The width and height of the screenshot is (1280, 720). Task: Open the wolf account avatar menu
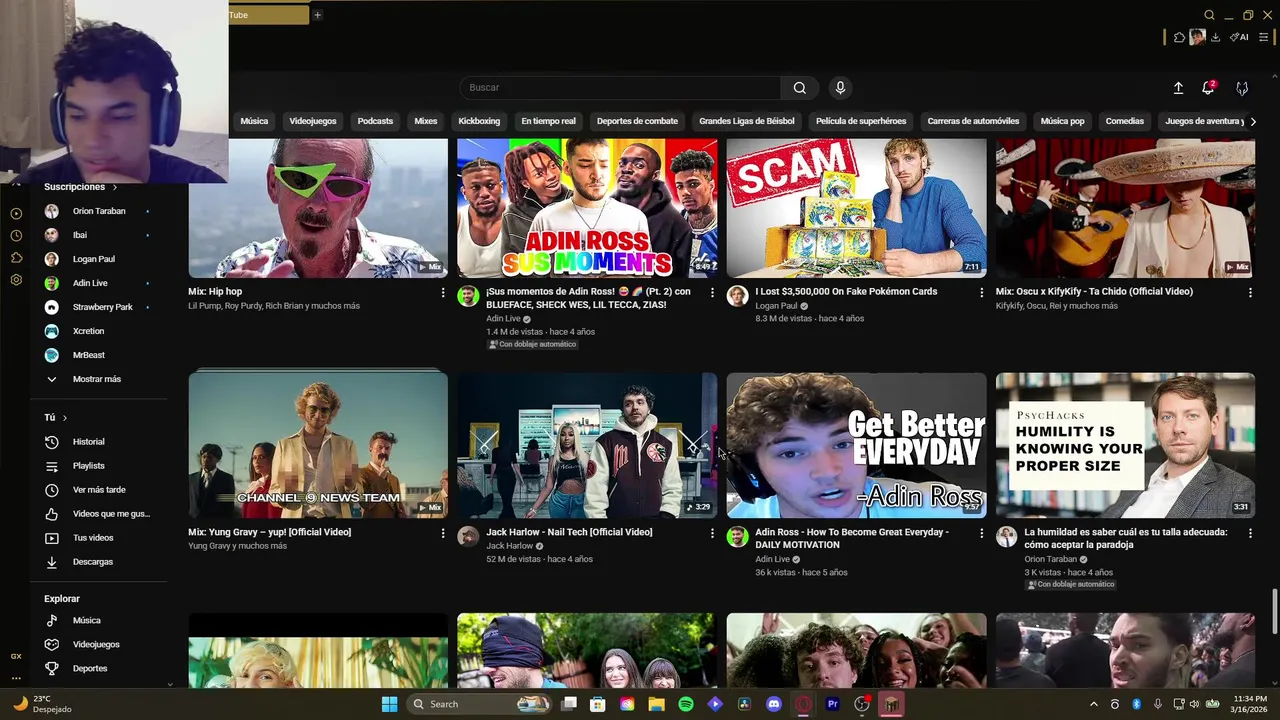[1242, 88]
